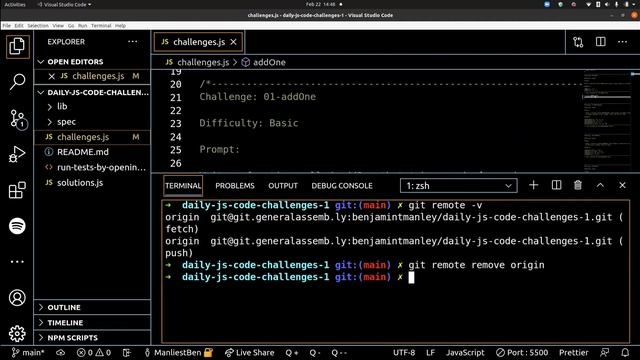Click the cloud publish status bar icon
Screen dimensions: 640x360
click(x=60, y=353)
